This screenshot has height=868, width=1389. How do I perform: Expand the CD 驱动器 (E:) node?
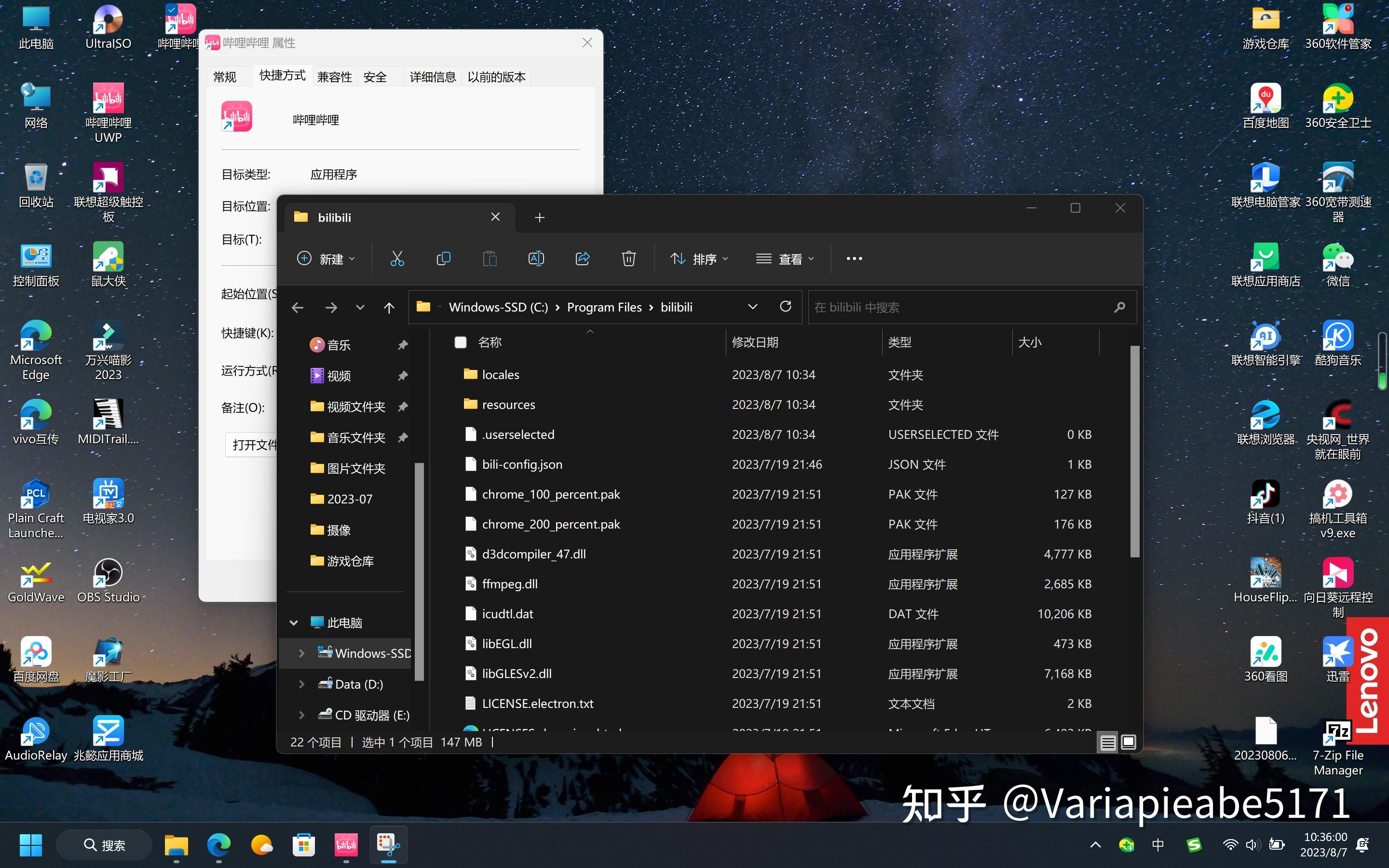click(x=302, y=715)
